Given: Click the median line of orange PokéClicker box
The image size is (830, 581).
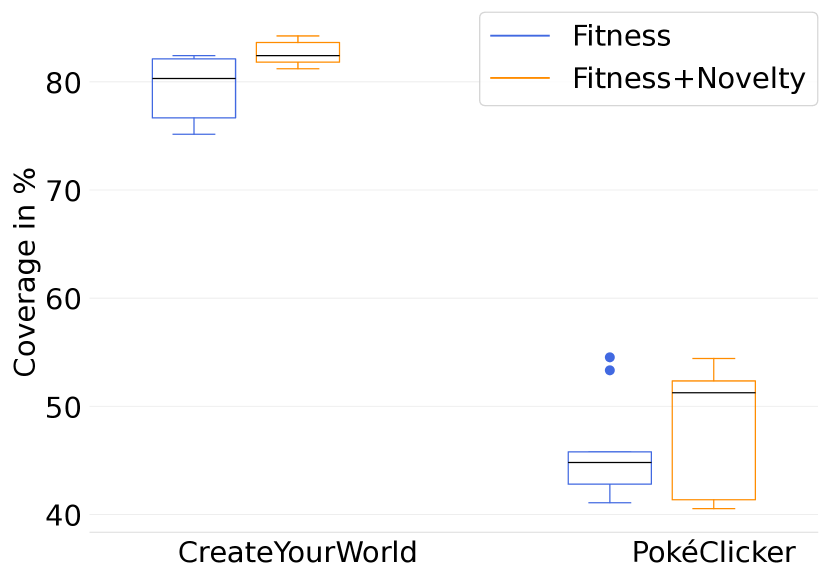Looking at the screenshot, I should [x=713, y=393].
